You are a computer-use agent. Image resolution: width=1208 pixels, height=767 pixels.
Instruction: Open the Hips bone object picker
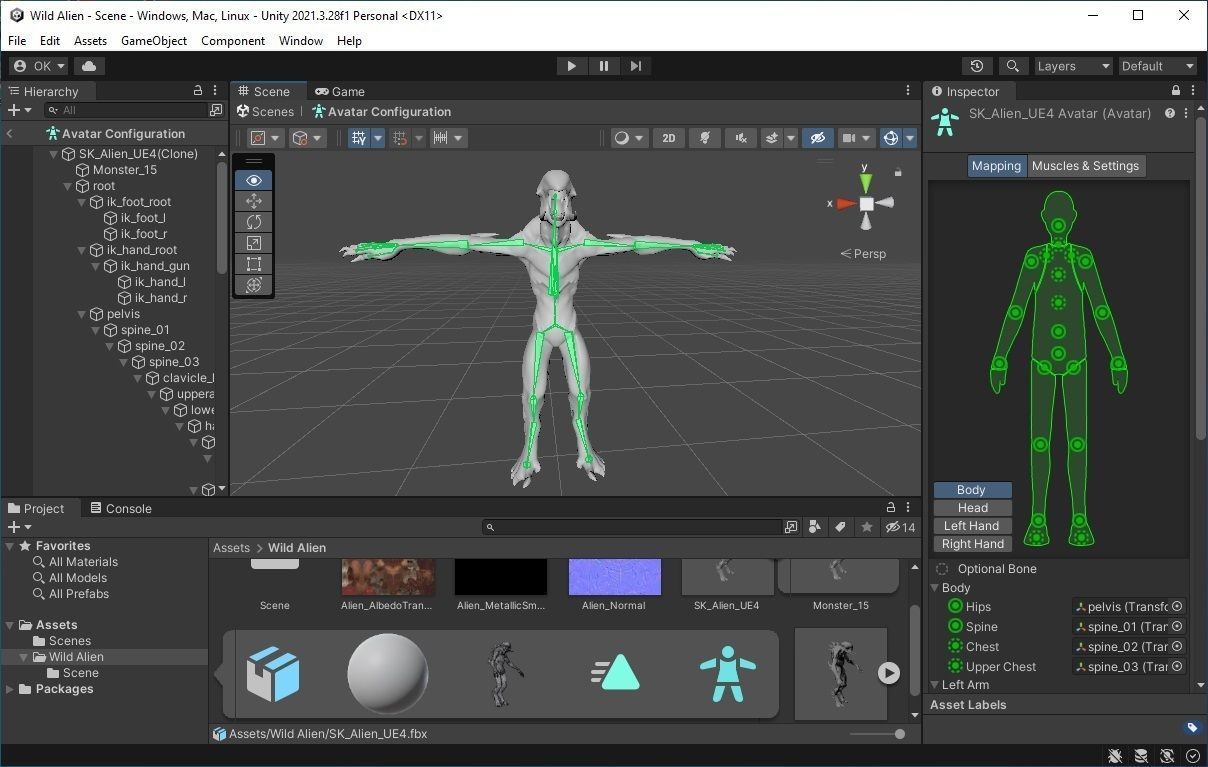coord(1178,606)
